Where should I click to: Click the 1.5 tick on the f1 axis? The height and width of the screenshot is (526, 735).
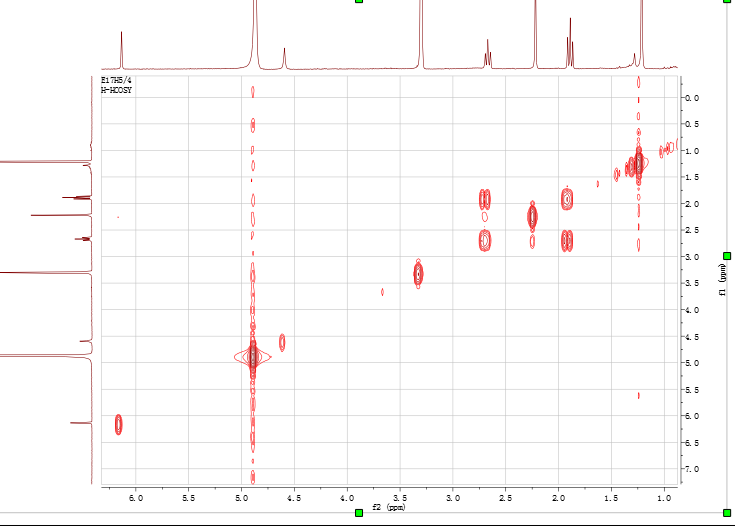tap(692, 177)
